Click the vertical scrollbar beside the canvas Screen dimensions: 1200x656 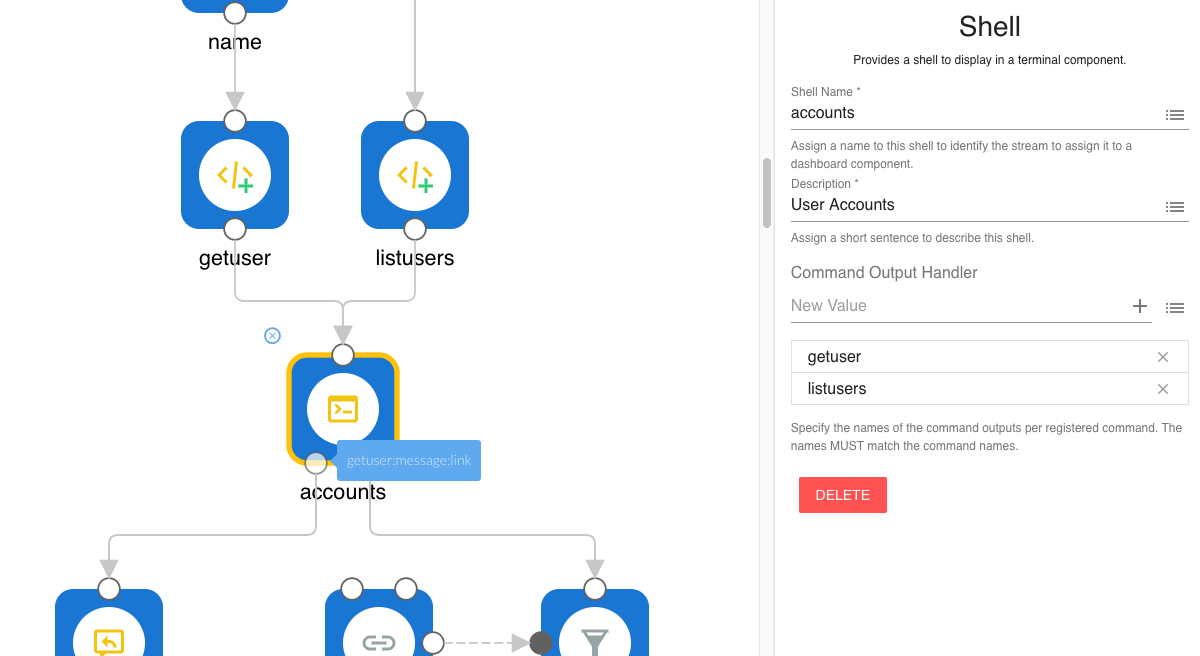[767, 192]
